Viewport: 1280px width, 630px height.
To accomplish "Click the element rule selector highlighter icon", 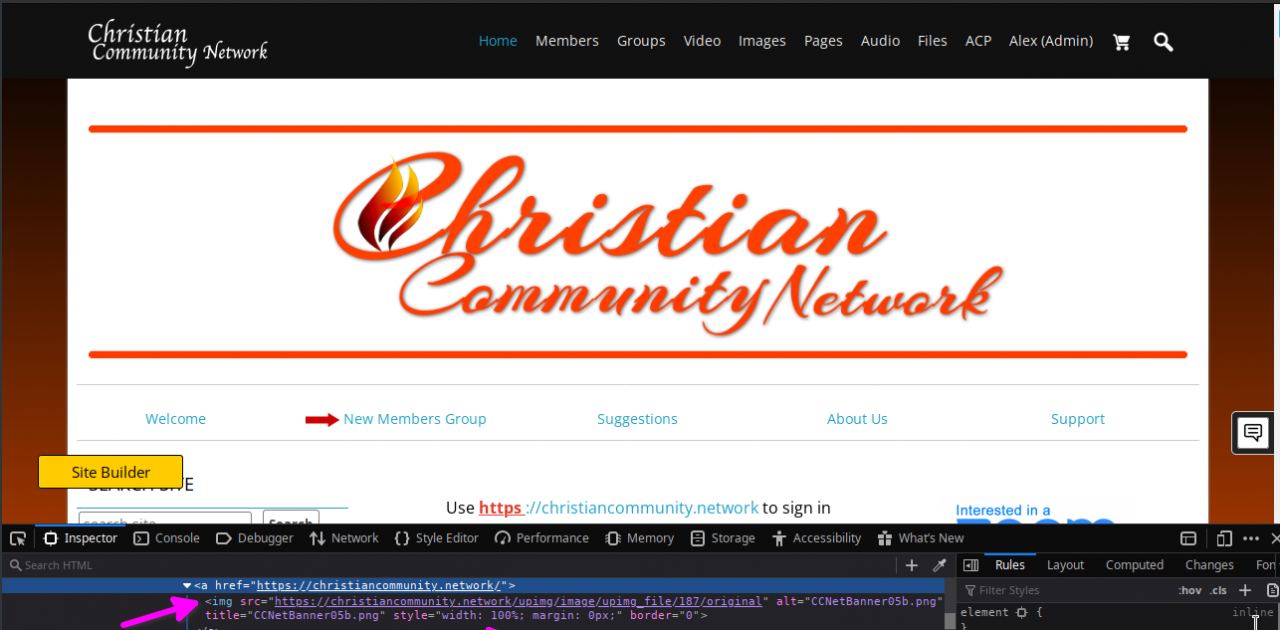I will pyautogui.click(x=1021, y=612).
